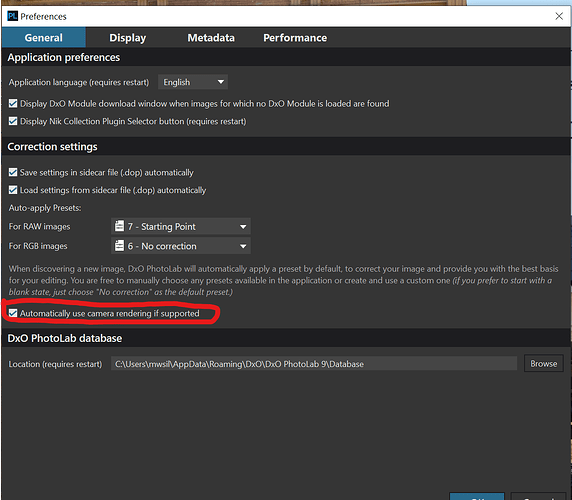Switch to the Display tab
The height and width of the screenshot is (500, 572).
[128, 38]
